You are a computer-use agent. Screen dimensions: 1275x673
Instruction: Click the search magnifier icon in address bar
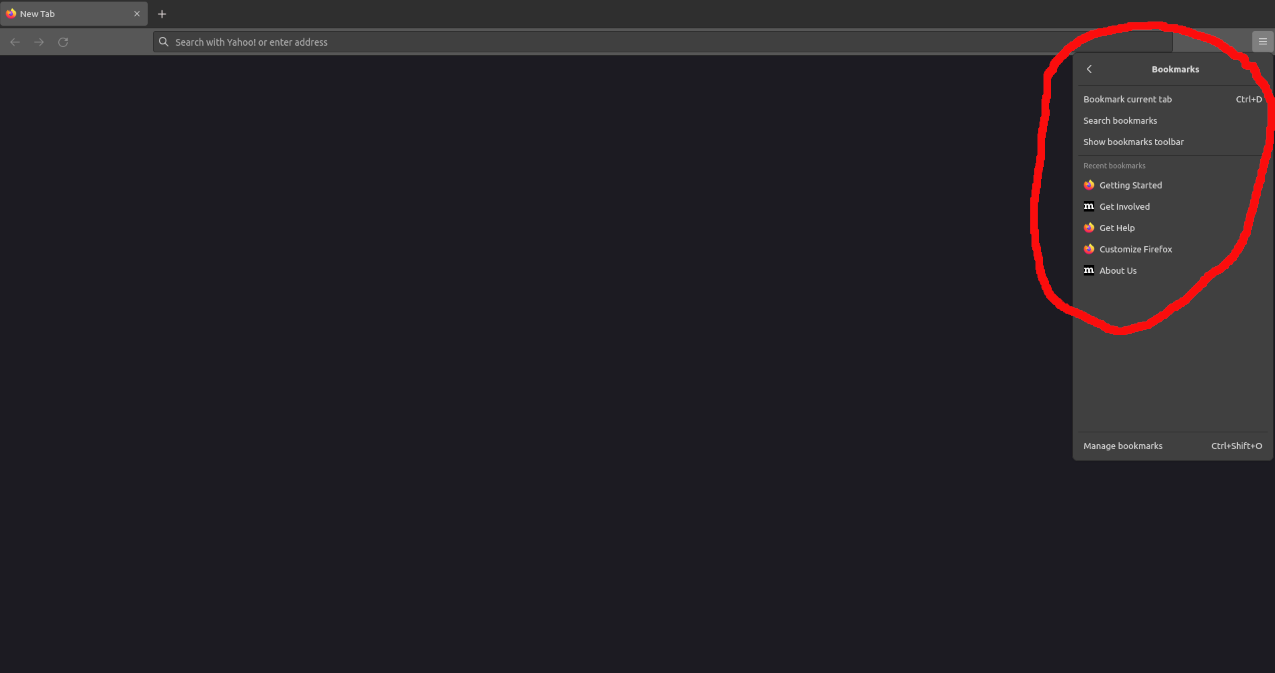point(164,42)
